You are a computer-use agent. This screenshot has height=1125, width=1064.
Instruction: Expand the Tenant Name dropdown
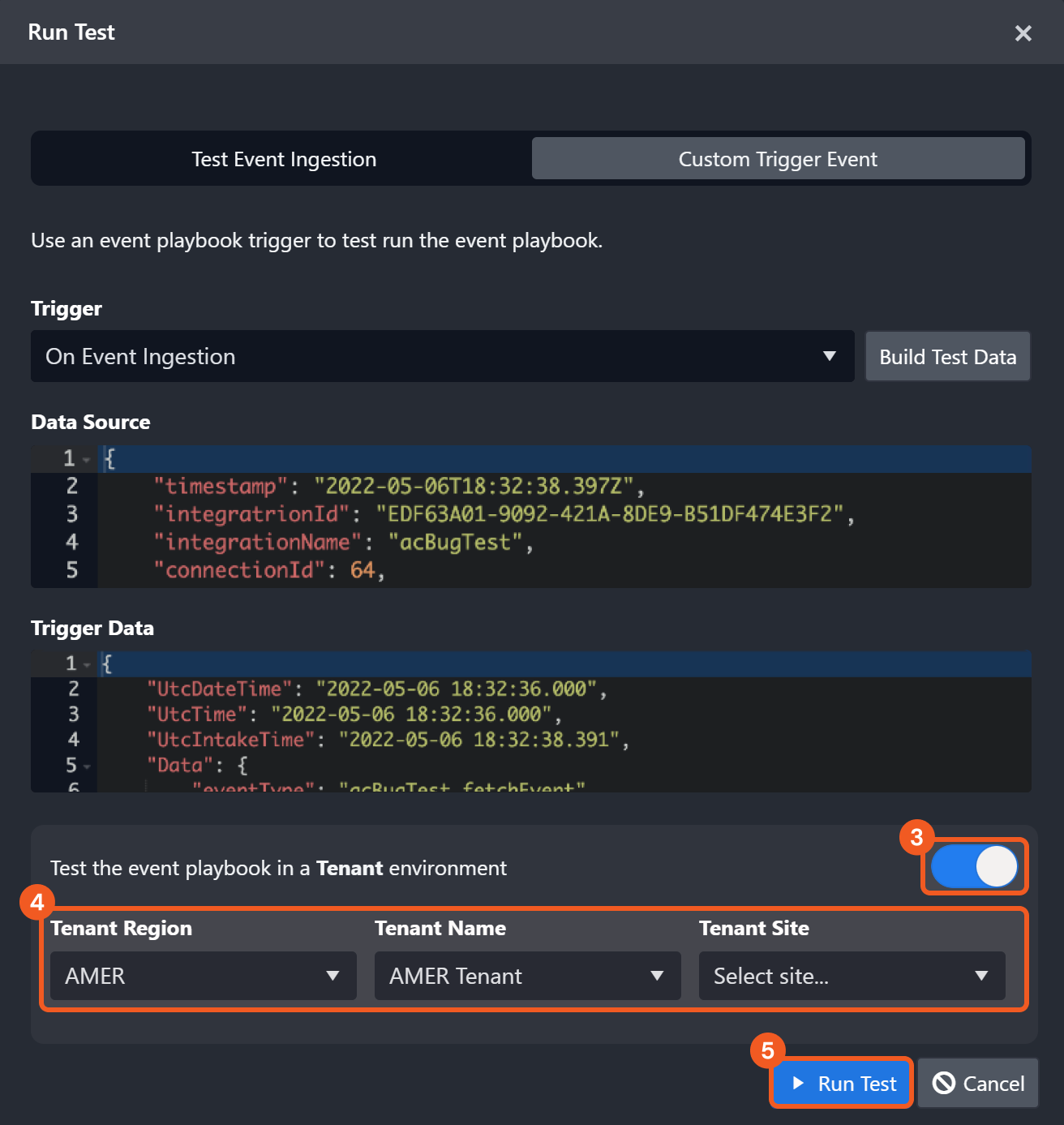527,976
